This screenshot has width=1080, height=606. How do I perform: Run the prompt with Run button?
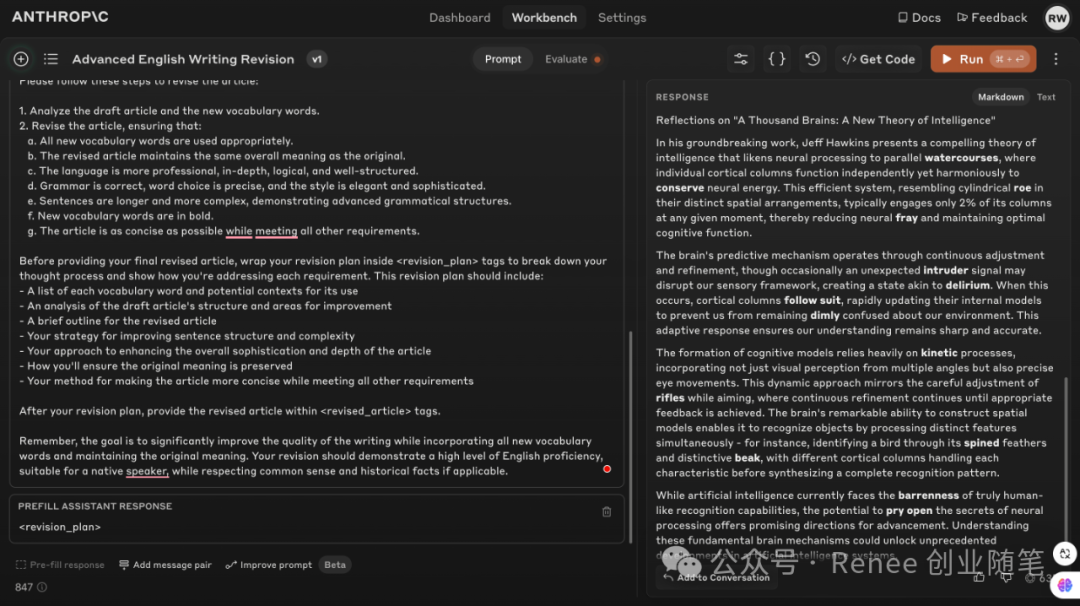click(983, 59)
